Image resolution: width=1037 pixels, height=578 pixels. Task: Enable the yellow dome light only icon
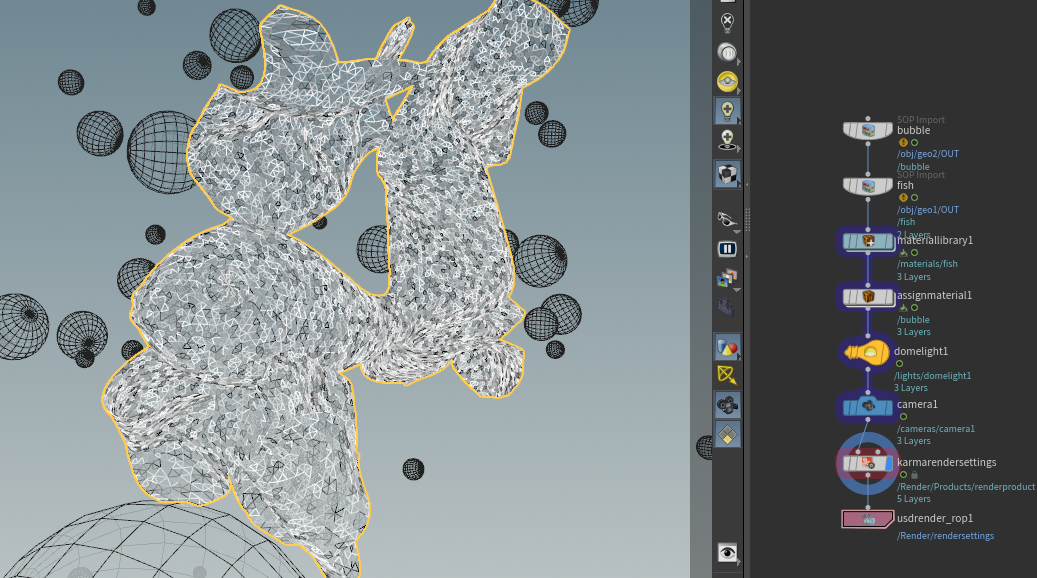727,81
